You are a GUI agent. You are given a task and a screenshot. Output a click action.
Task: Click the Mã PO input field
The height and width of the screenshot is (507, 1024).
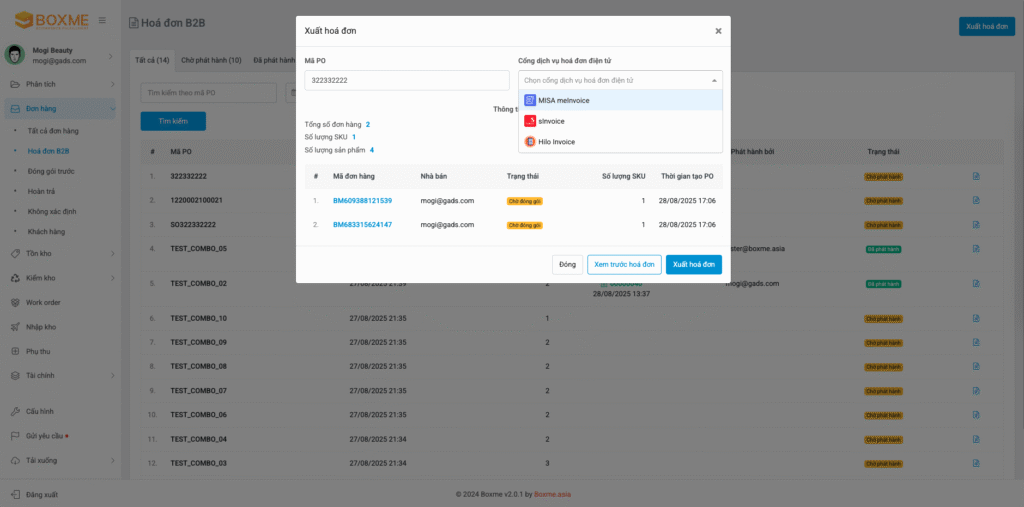click(x=406, y=80)
